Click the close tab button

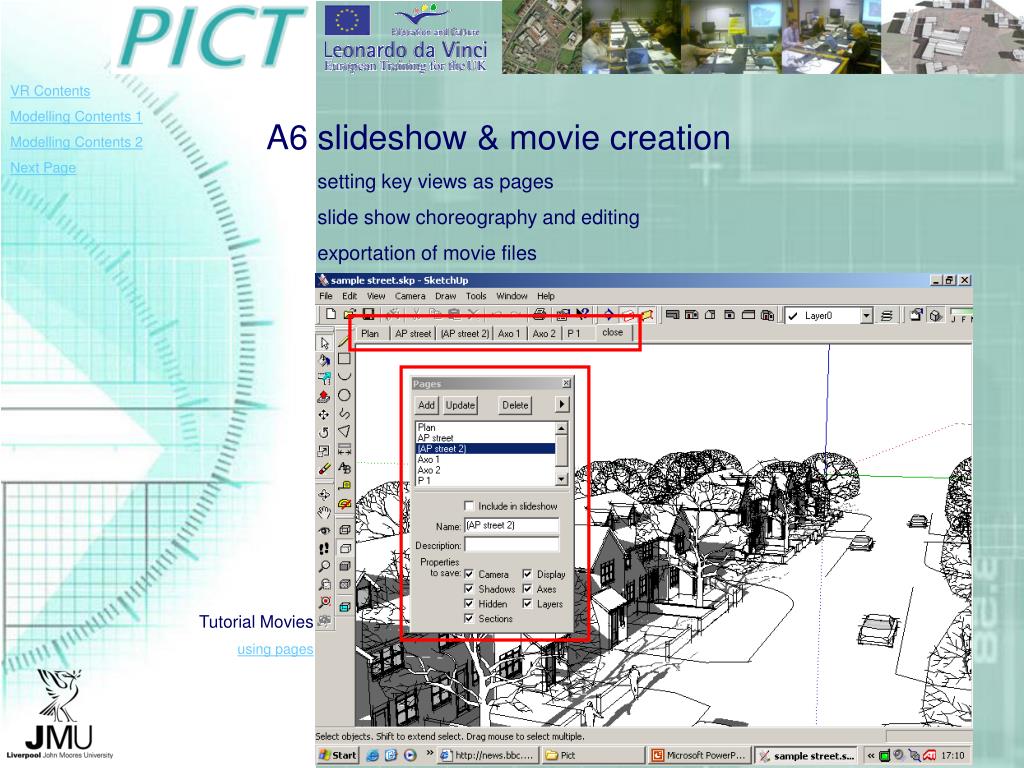pos(613,332)
